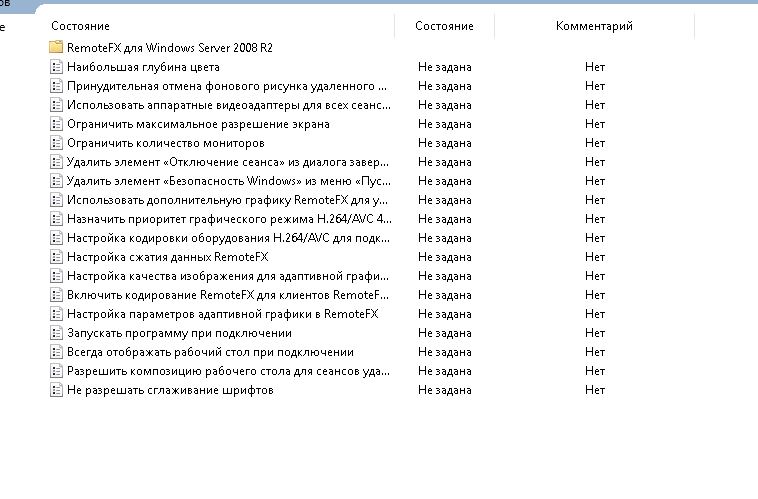Image resolution: width=758 pixels, height=499 pixels.
Task: Click the «Нет» comment for «Не разрешать сглаживание шрифтов»
Action: pos(595,390)
